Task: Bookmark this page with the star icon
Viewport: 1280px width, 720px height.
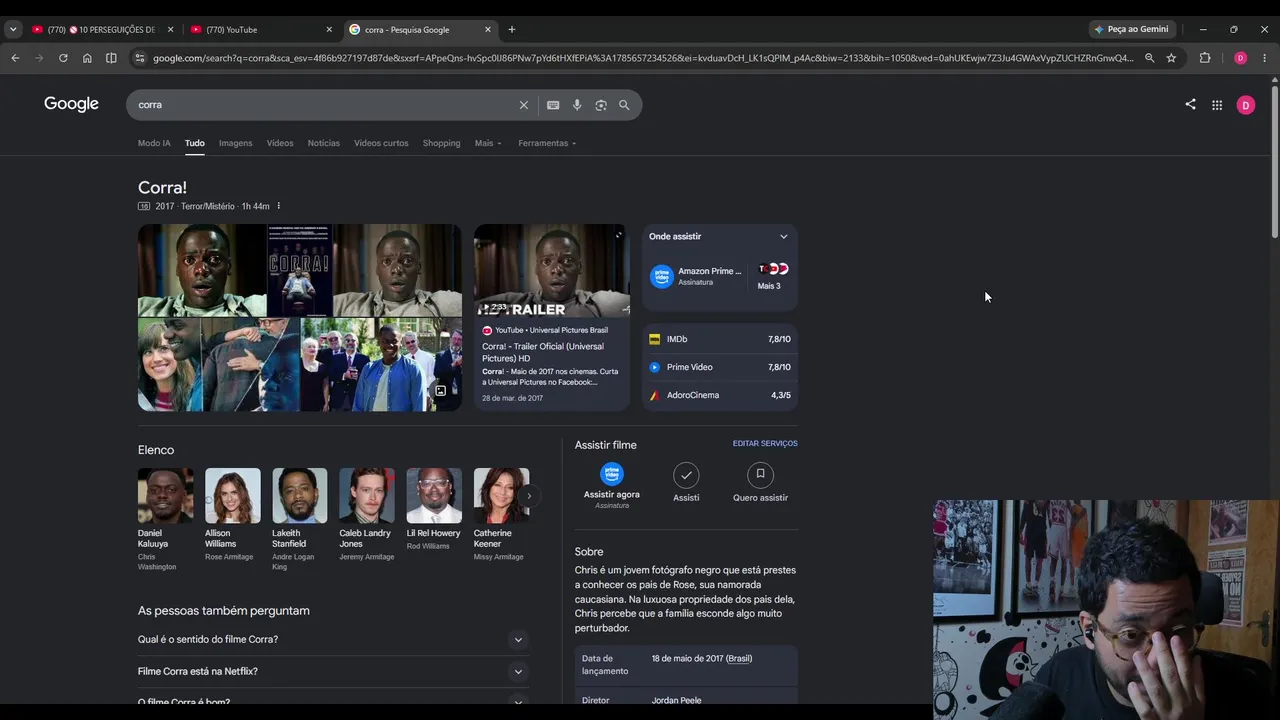Action: click(1171, 58)
